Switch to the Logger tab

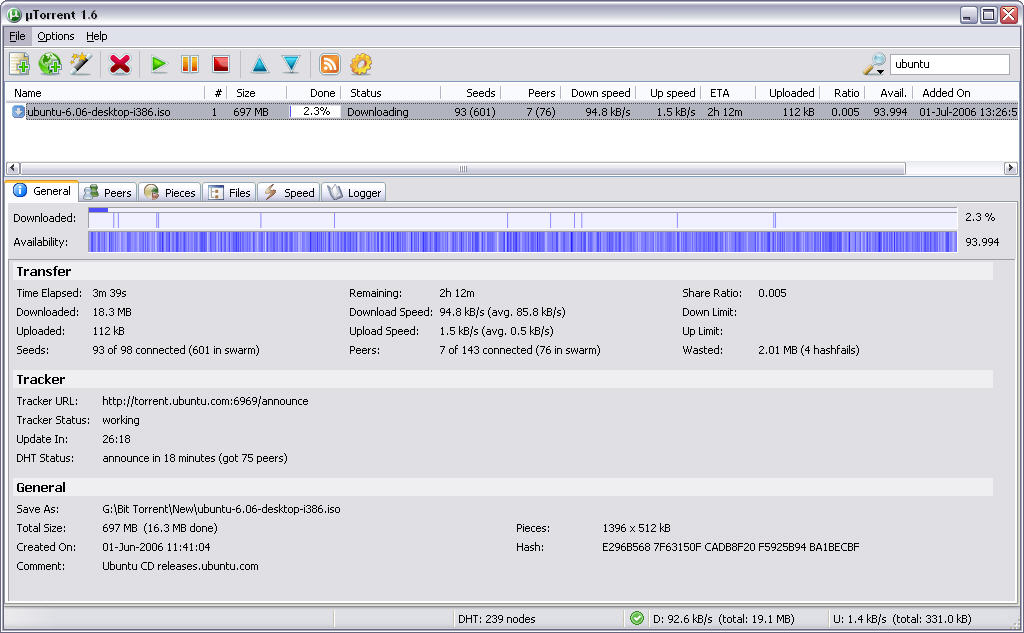[x=354, y=193]
